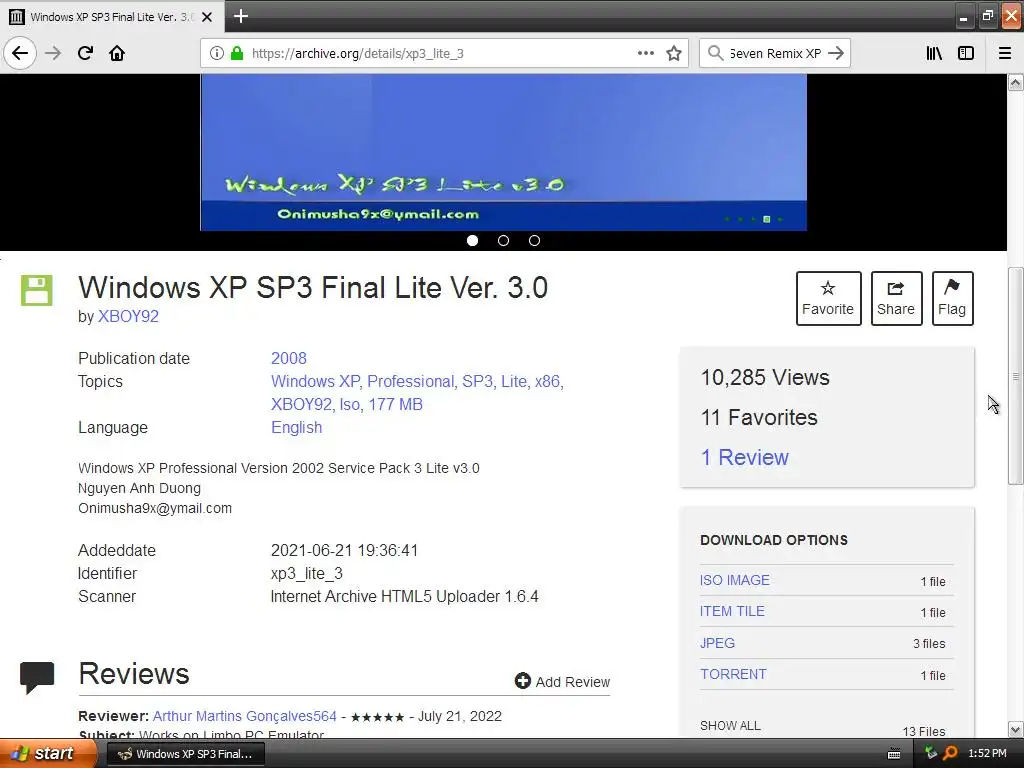Open the Iso topic link
Screen dimensions: 1024x768
click(x=349, y=405)
